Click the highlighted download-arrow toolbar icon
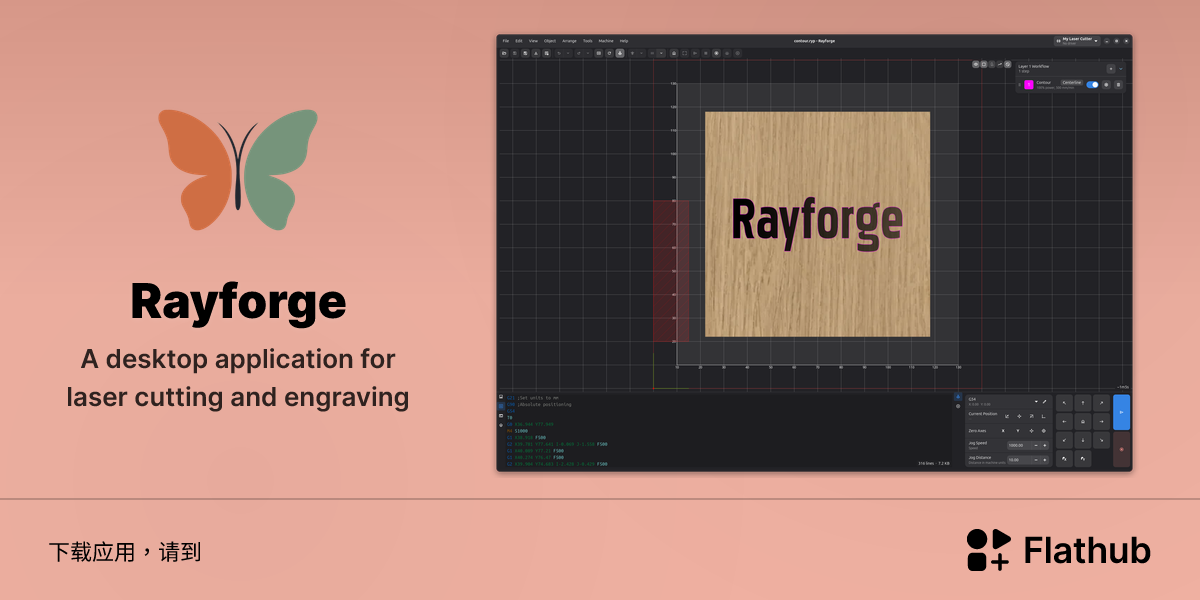Image resolution: width=1200 pixels, height=600 pixels. point(620,53)
